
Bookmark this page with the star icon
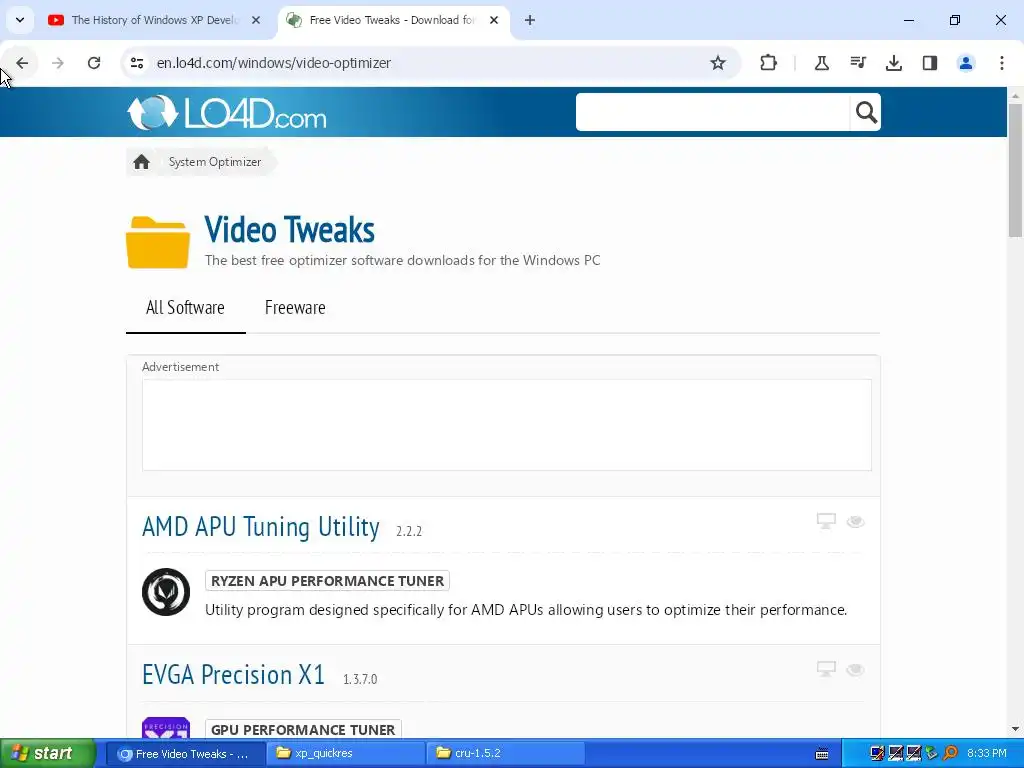pos(718,63)
